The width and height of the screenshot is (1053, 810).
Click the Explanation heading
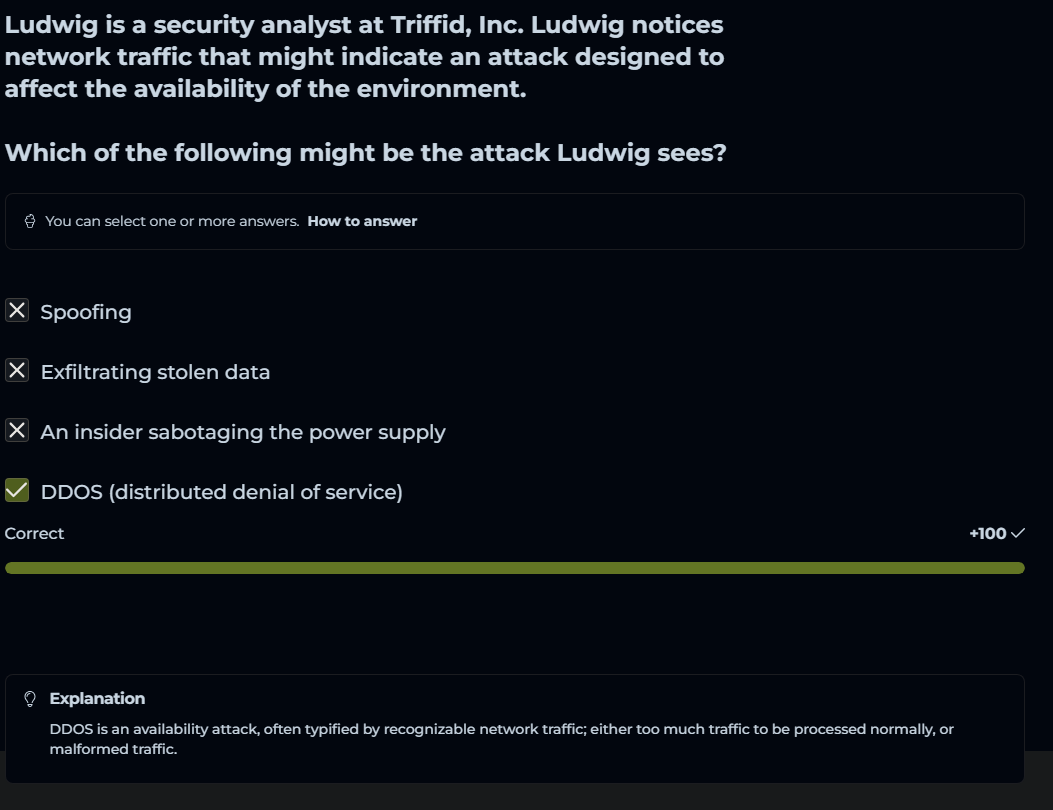click(97, 699)
